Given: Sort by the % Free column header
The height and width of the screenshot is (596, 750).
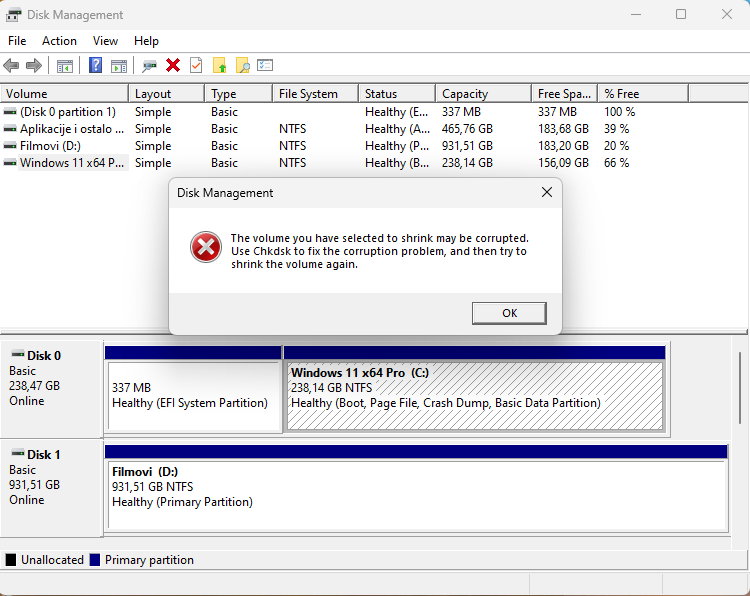Looking at the screenshot, I should coord(643,94).
